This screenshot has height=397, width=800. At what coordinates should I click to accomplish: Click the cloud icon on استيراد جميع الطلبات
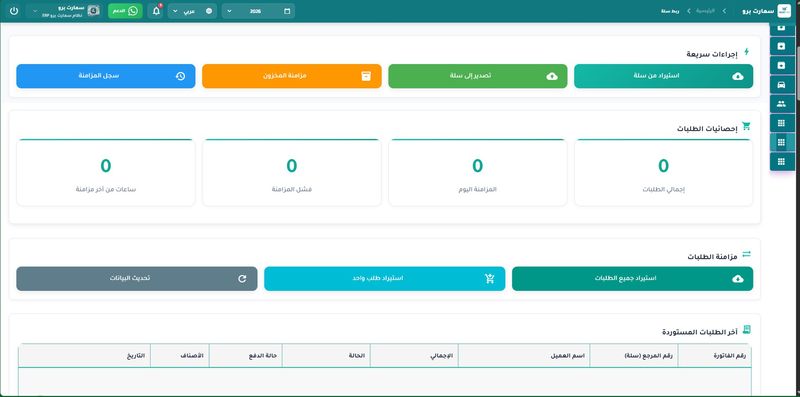737,279
